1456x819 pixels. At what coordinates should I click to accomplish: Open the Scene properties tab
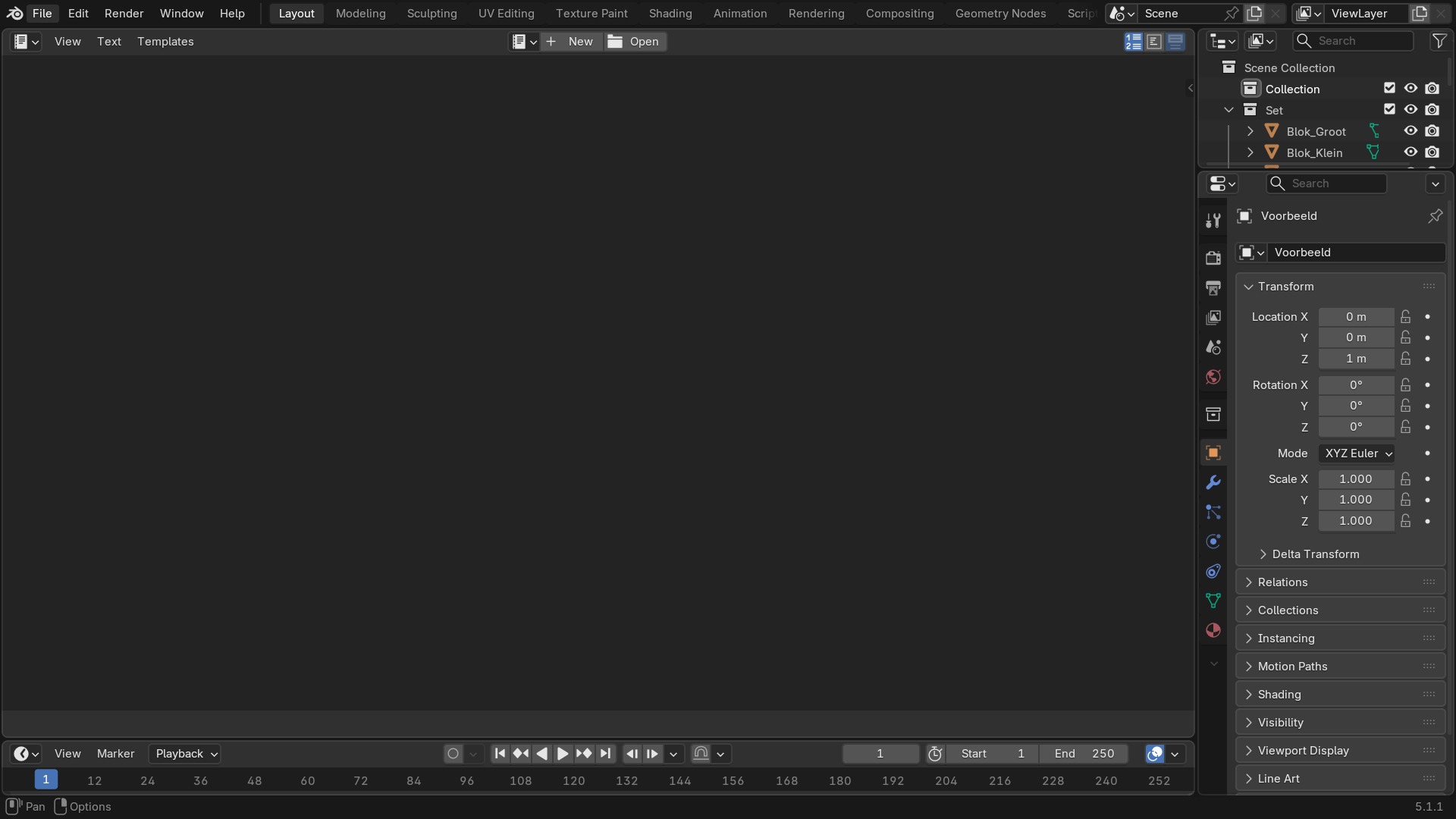(1213, 347)
